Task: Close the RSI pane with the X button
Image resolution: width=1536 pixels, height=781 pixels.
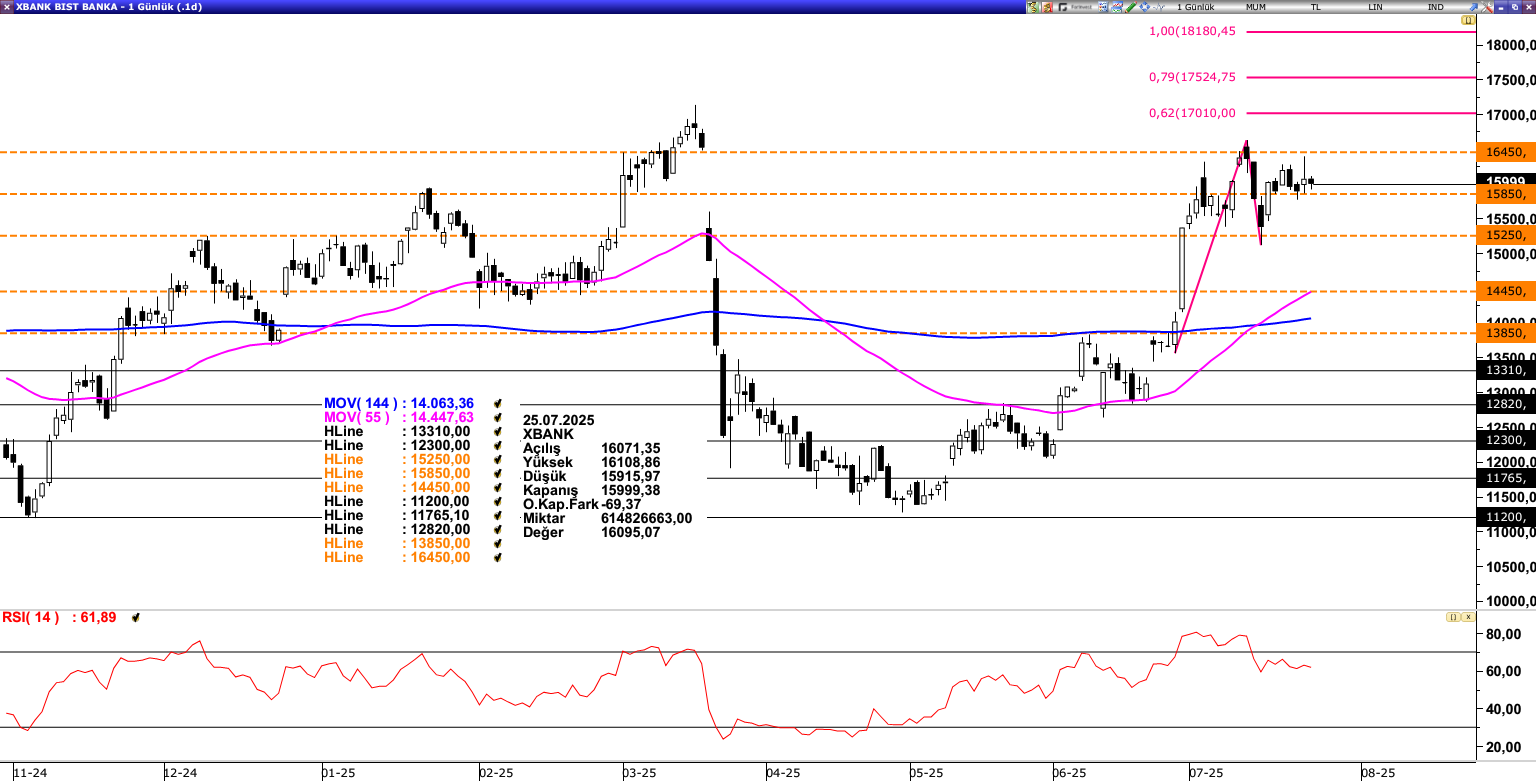Action: point(1468,617)
